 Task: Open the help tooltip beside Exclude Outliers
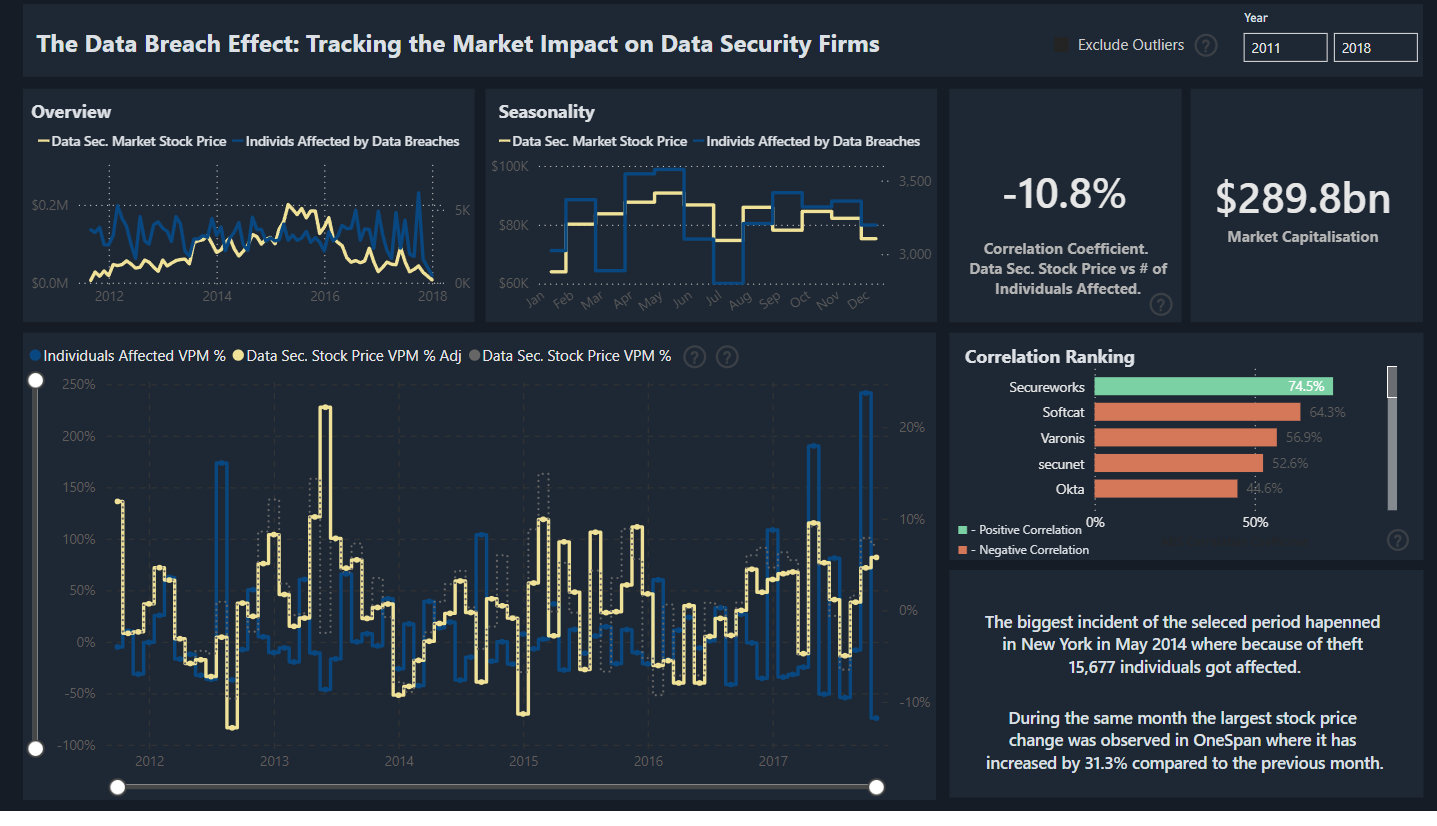pos(1207,45)
